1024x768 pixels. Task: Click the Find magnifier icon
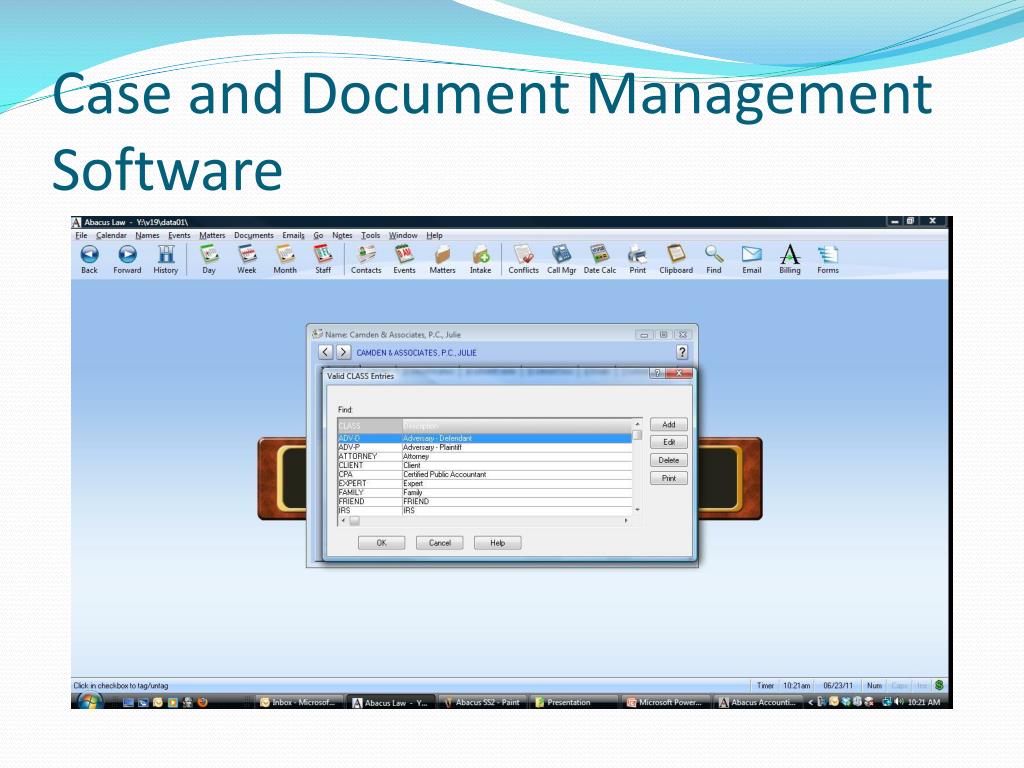point(714,259)
